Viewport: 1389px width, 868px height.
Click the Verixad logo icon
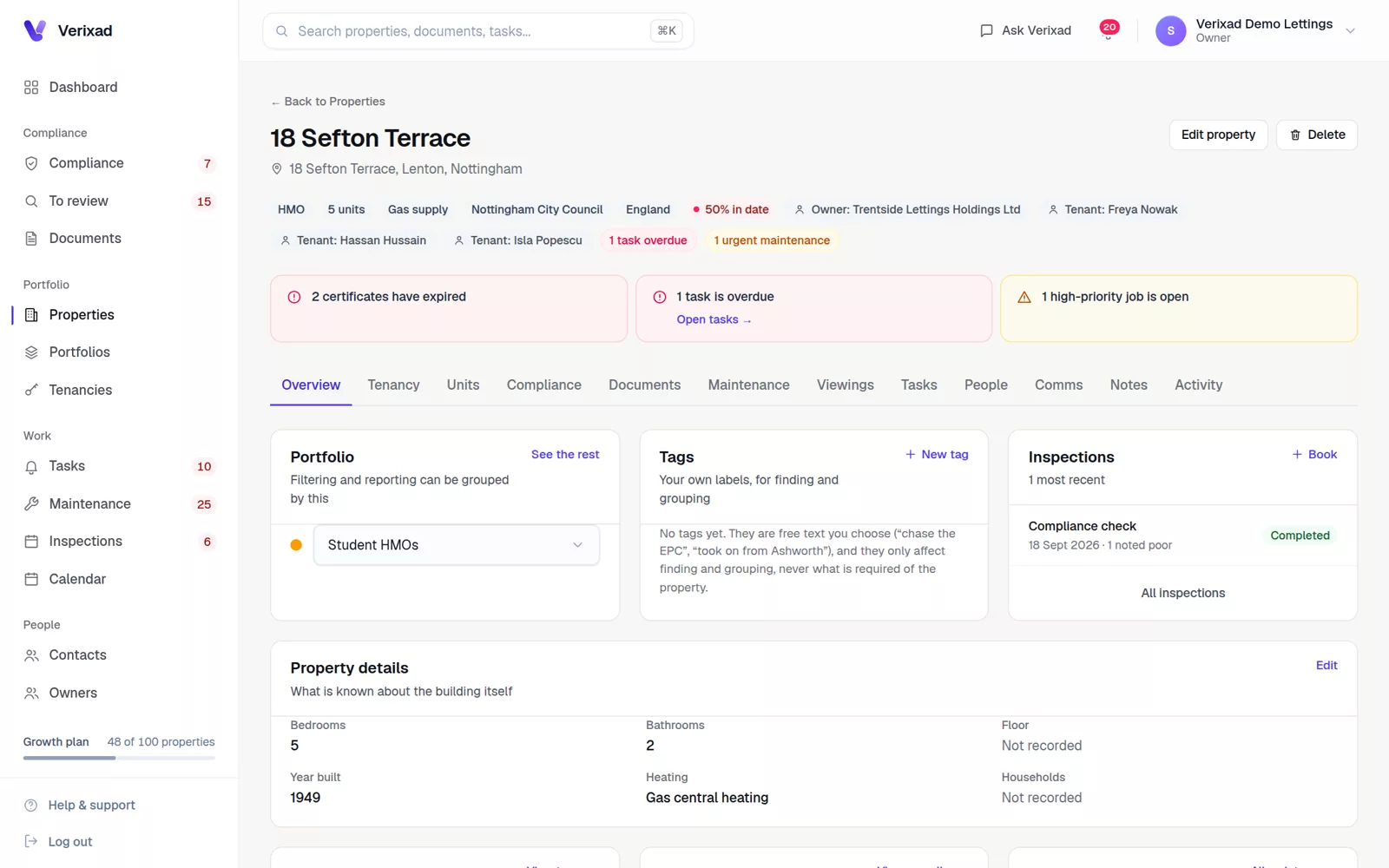(35, 30)
